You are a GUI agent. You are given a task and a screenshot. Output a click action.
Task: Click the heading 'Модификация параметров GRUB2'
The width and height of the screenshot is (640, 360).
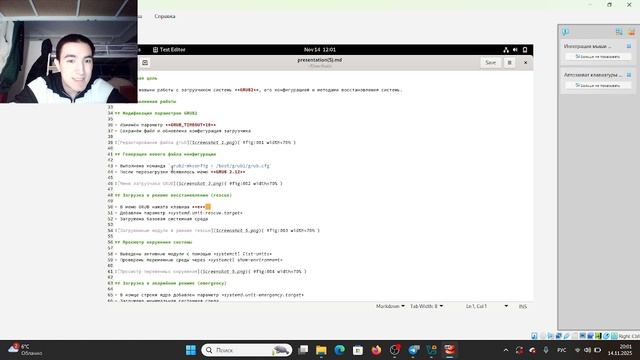tap(160, 113)
